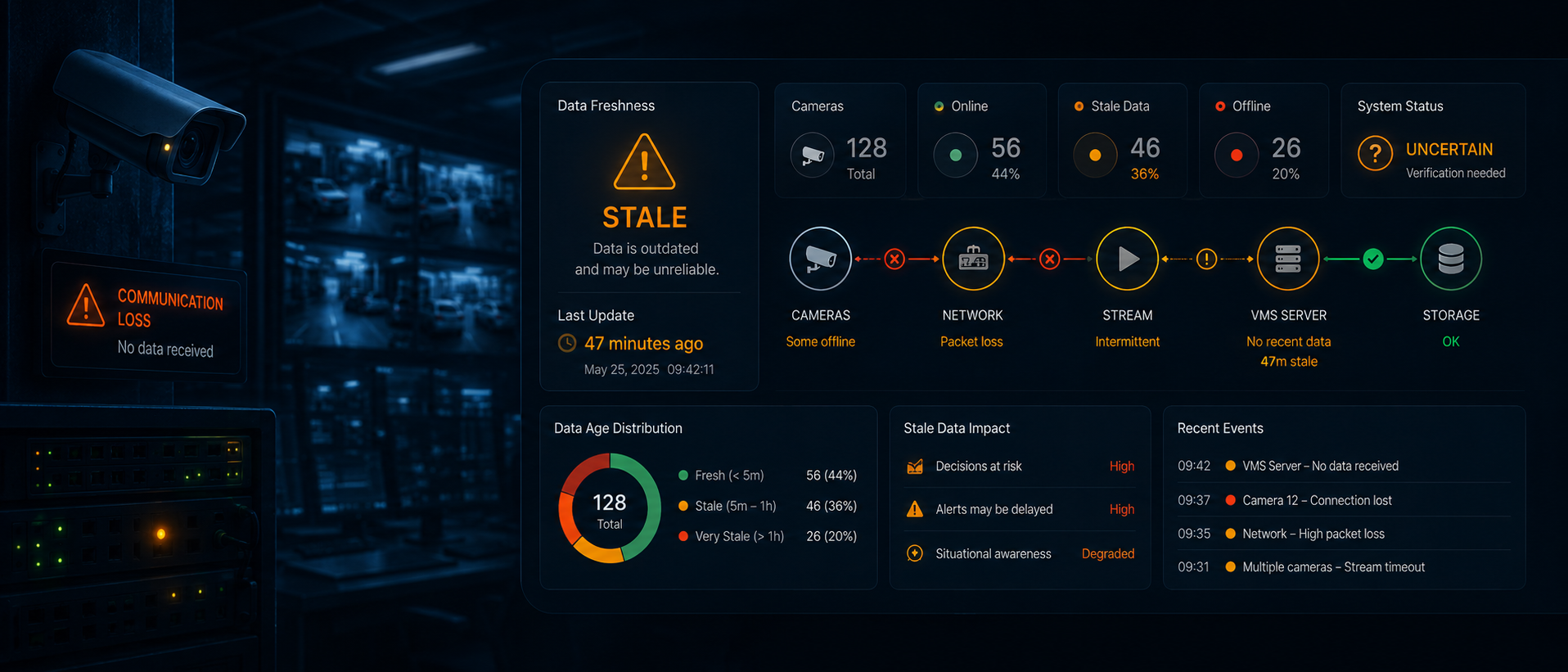
Task: Click the donut chart showing 128 Total
Action: point(610,508)
